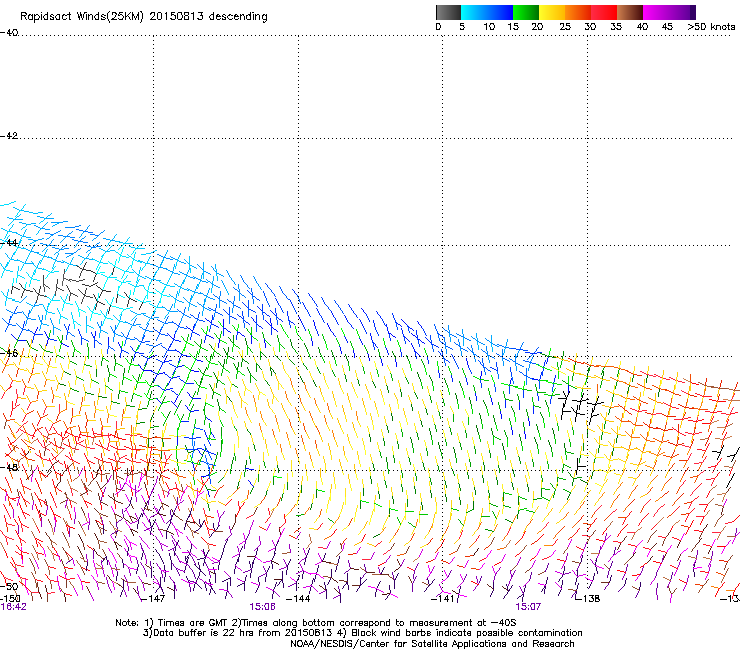The height and width of the screenshot is (650, 740).
Task: Click the yellow 20-25 knots legend swatch
Action: coord(552,12)
